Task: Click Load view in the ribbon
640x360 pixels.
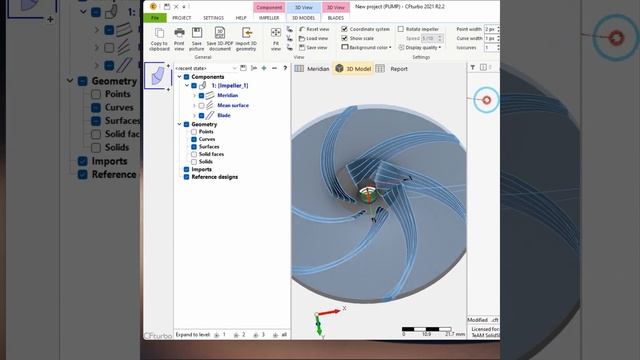Action: (x=313, y=38)
